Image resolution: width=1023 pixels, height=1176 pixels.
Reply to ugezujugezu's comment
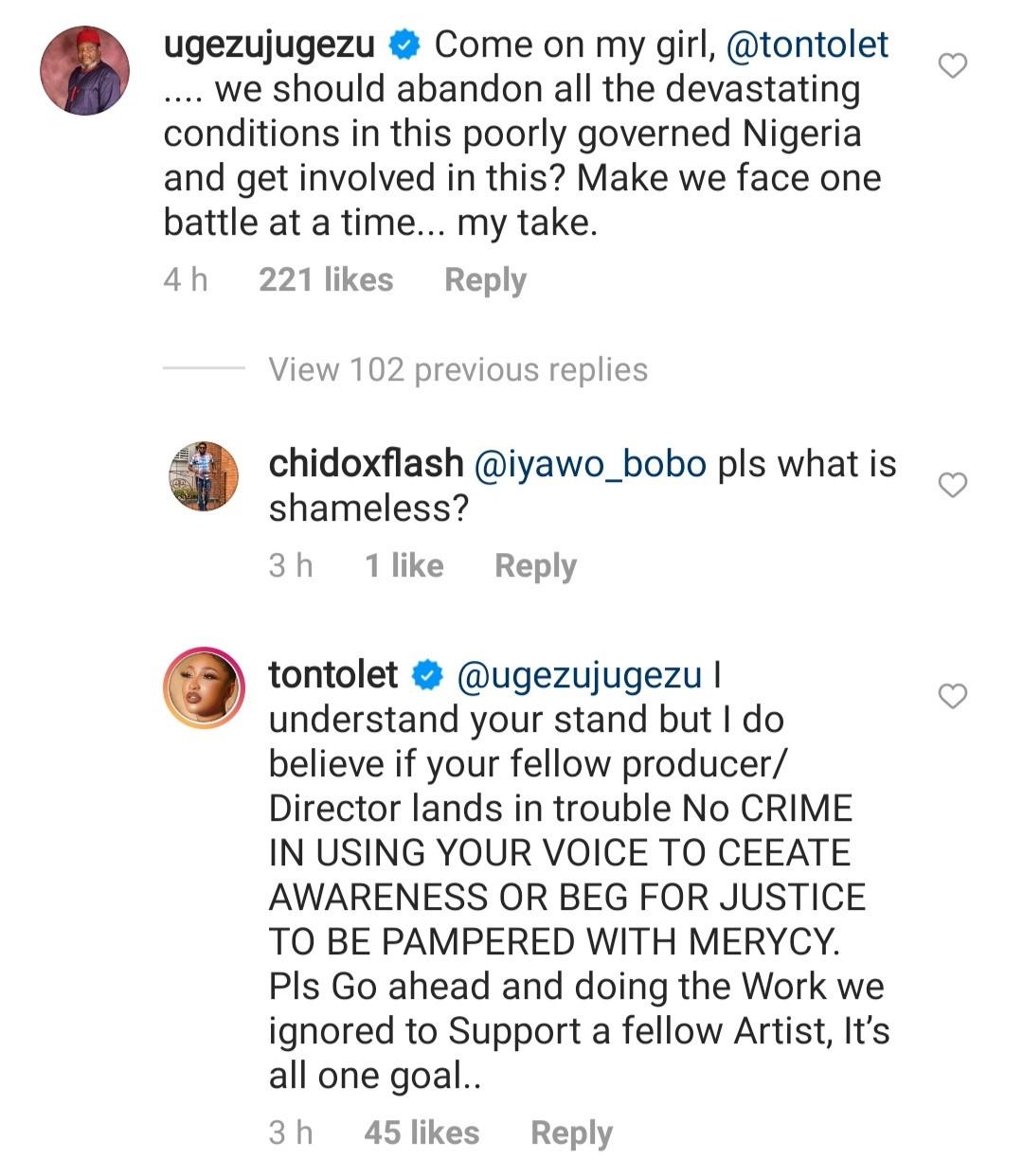(486, 279)
